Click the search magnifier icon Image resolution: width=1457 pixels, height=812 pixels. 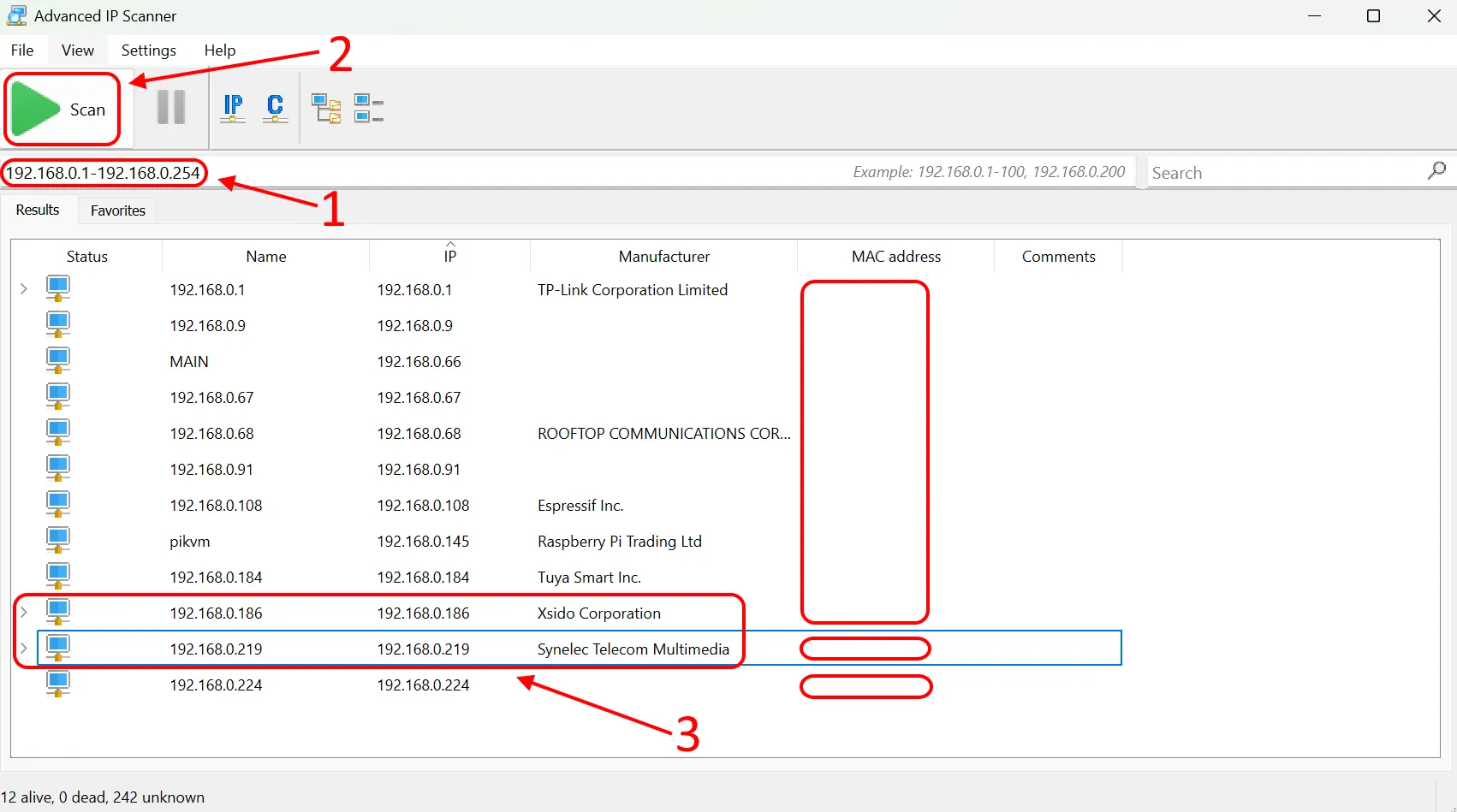click(1436, 171)
